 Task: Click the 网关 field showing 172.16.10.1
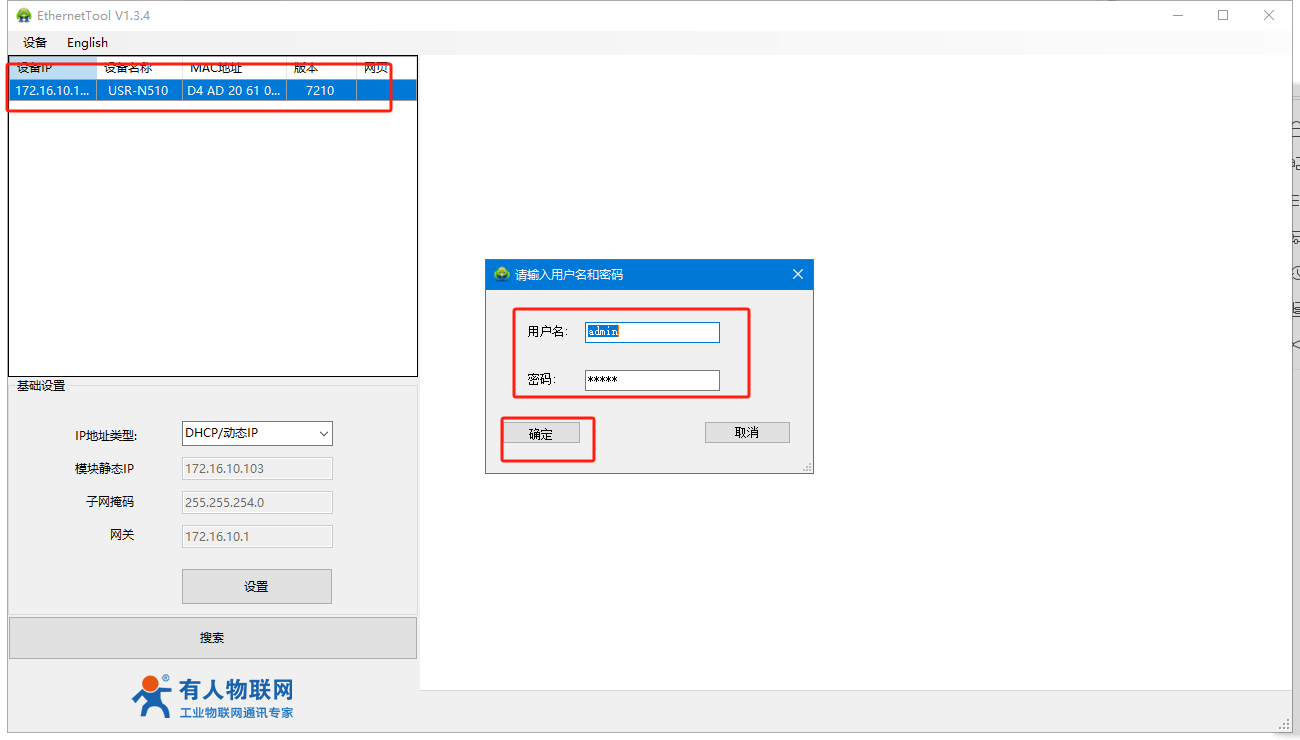pos(257,536)
